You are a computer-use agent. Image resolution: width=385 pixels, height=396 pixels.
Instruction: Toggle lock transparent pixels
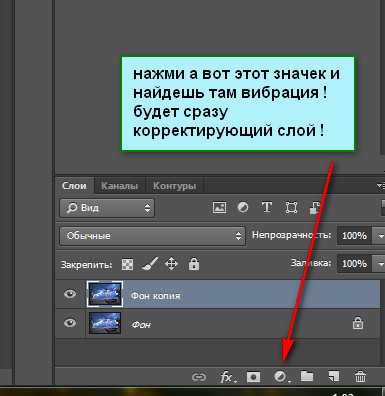(x=127, y=265)
